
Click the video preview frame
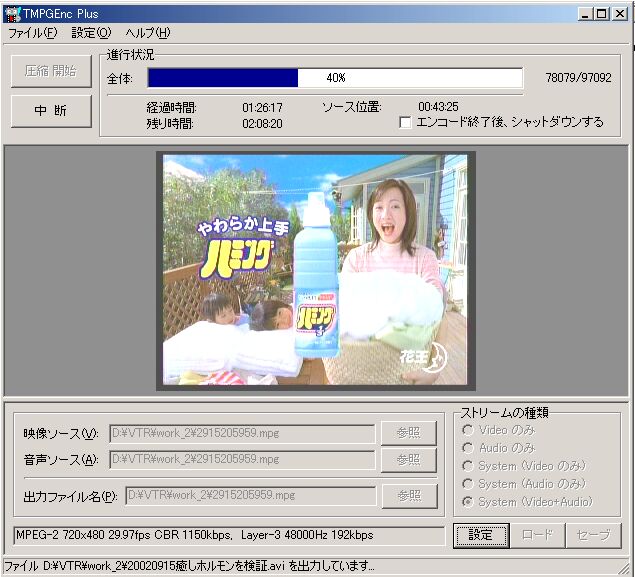click(x=315, y=270)
